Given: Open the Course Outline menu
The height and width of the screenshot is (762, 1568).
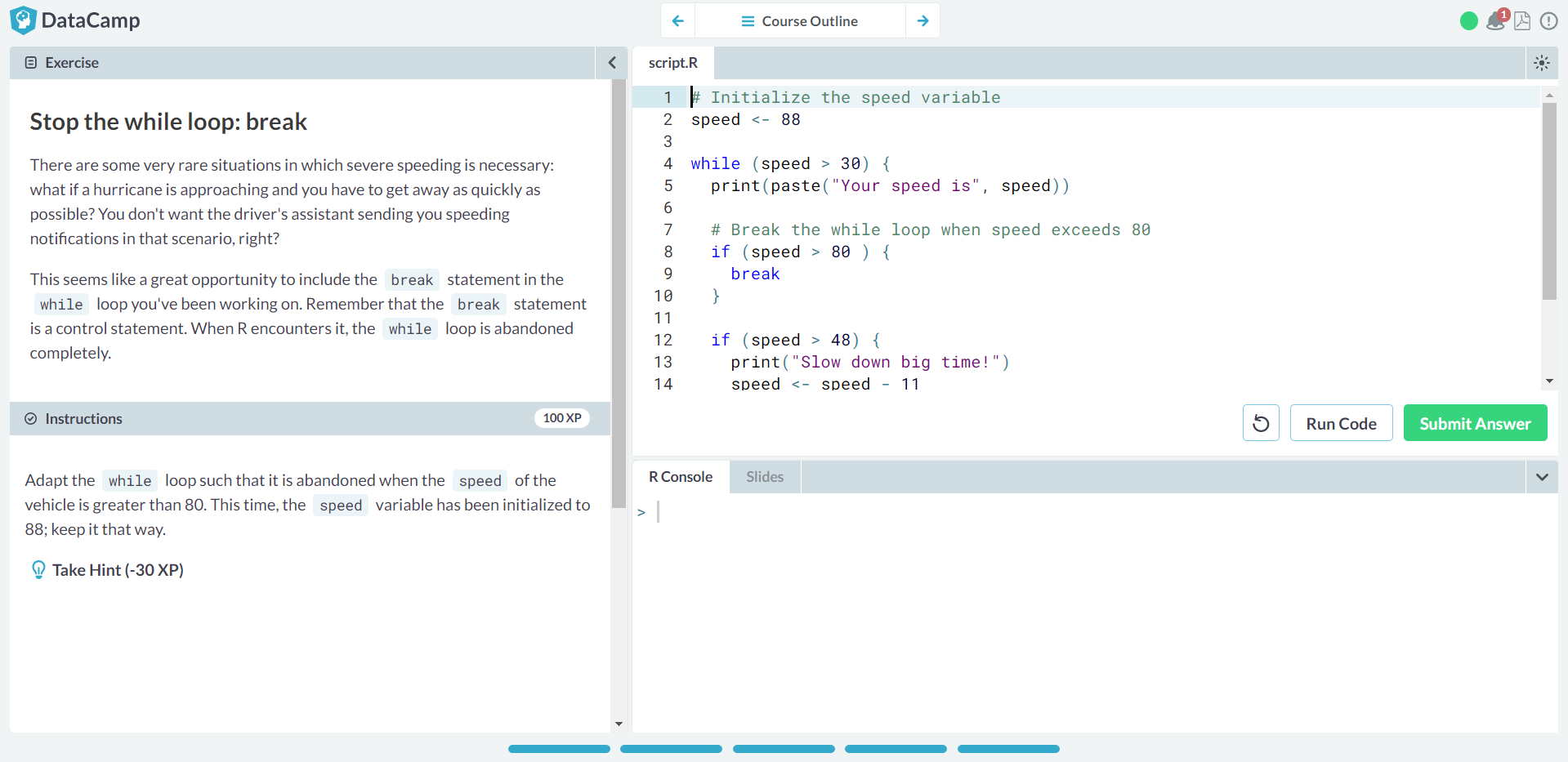Looking at the screenshot, I should pos(800,20).
